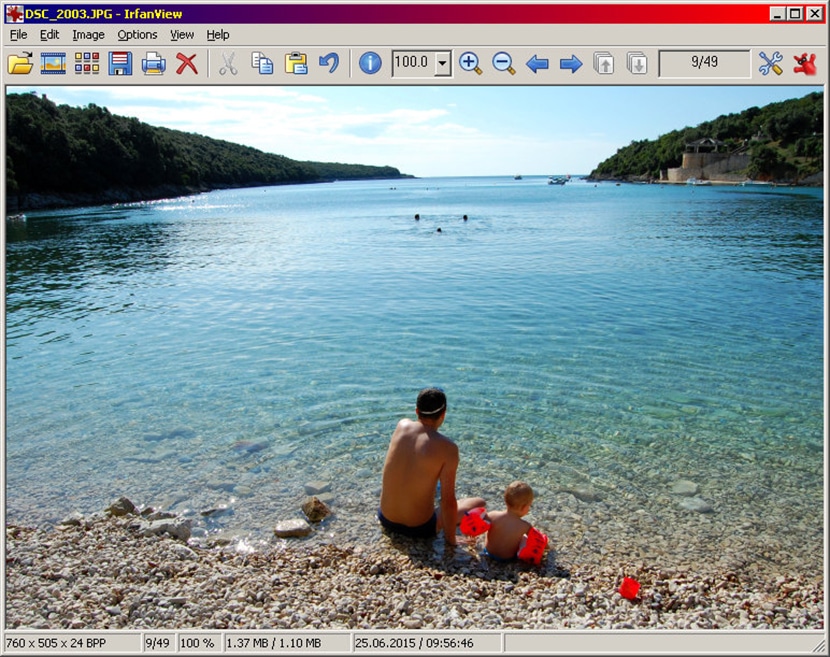The height and width of the screenshot is (657, 830).
Task: Open the Image menu
Action: click(88, 35)
